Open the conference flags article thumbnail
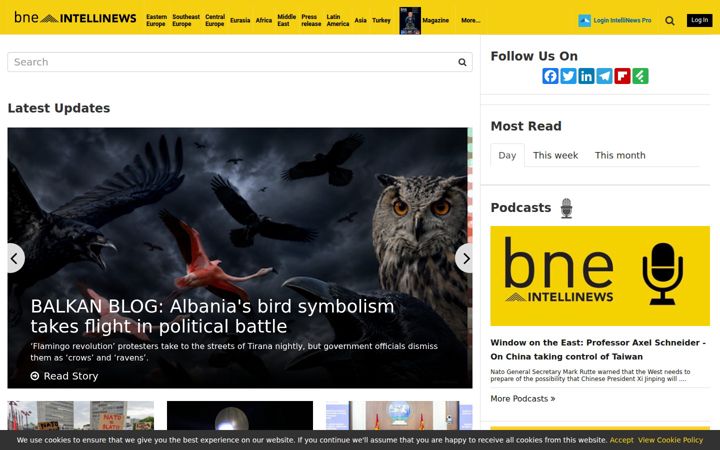This screenshot has width=720, height=450. coord(399,416)
